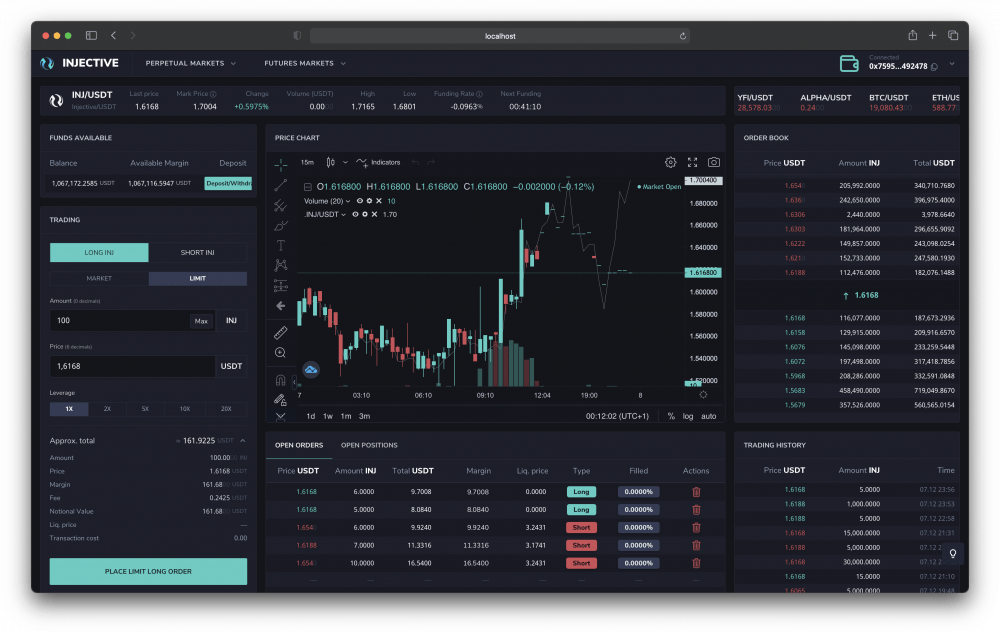Open chart settings gear
The image size is (1000, 634).
(x=670, y=163)
